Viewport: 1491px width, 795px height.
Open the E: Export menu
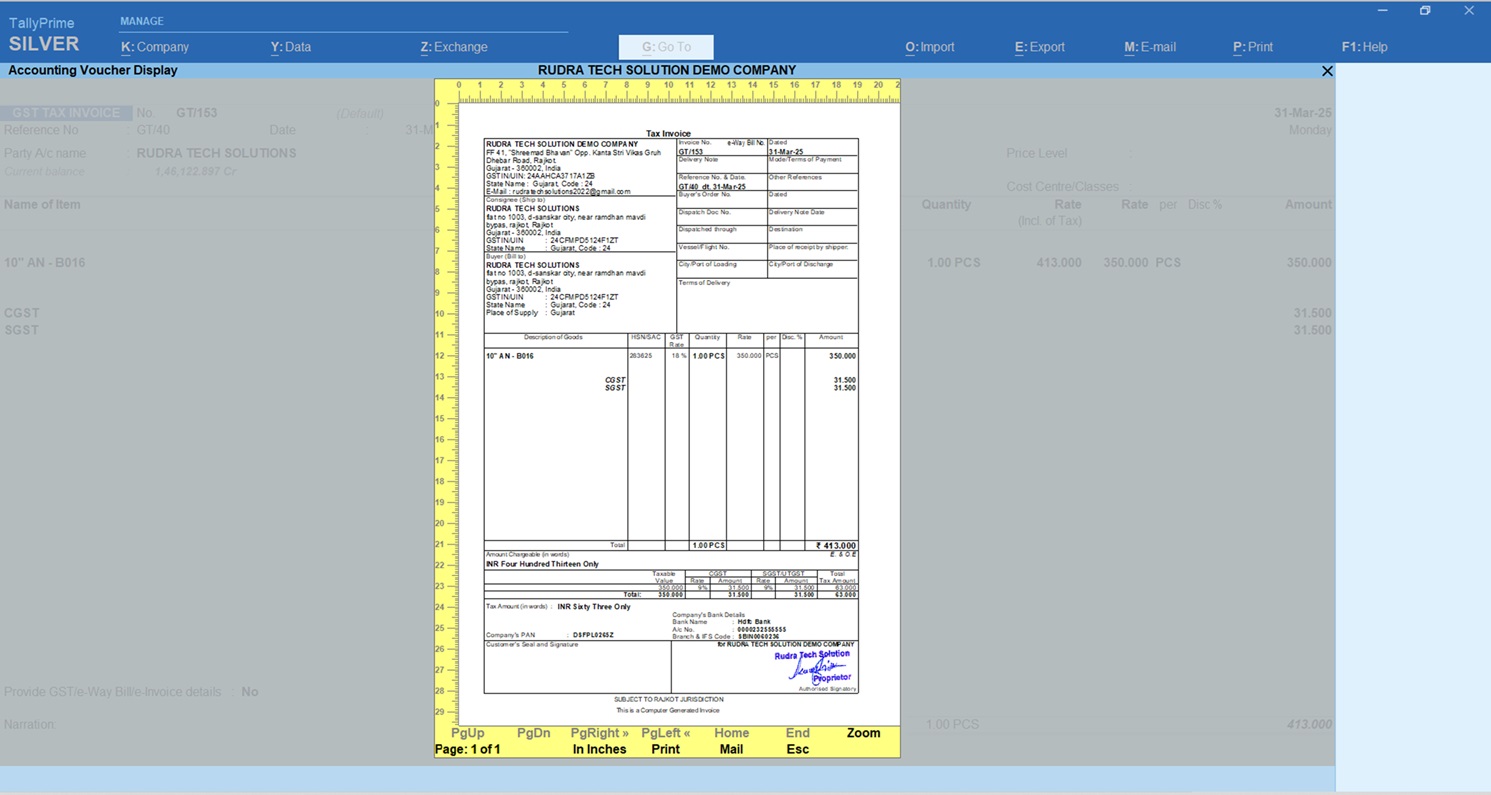1040,47
